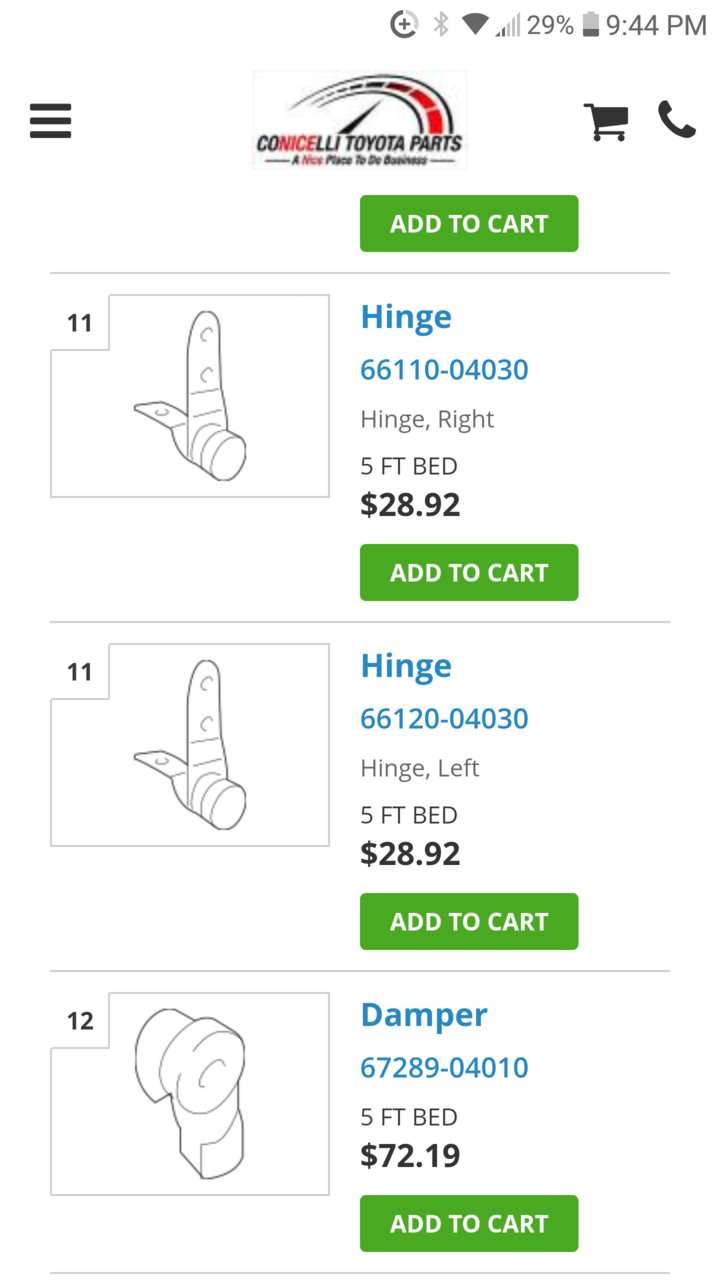Open part number 67289-04010 link

[x=444, y=1068]
